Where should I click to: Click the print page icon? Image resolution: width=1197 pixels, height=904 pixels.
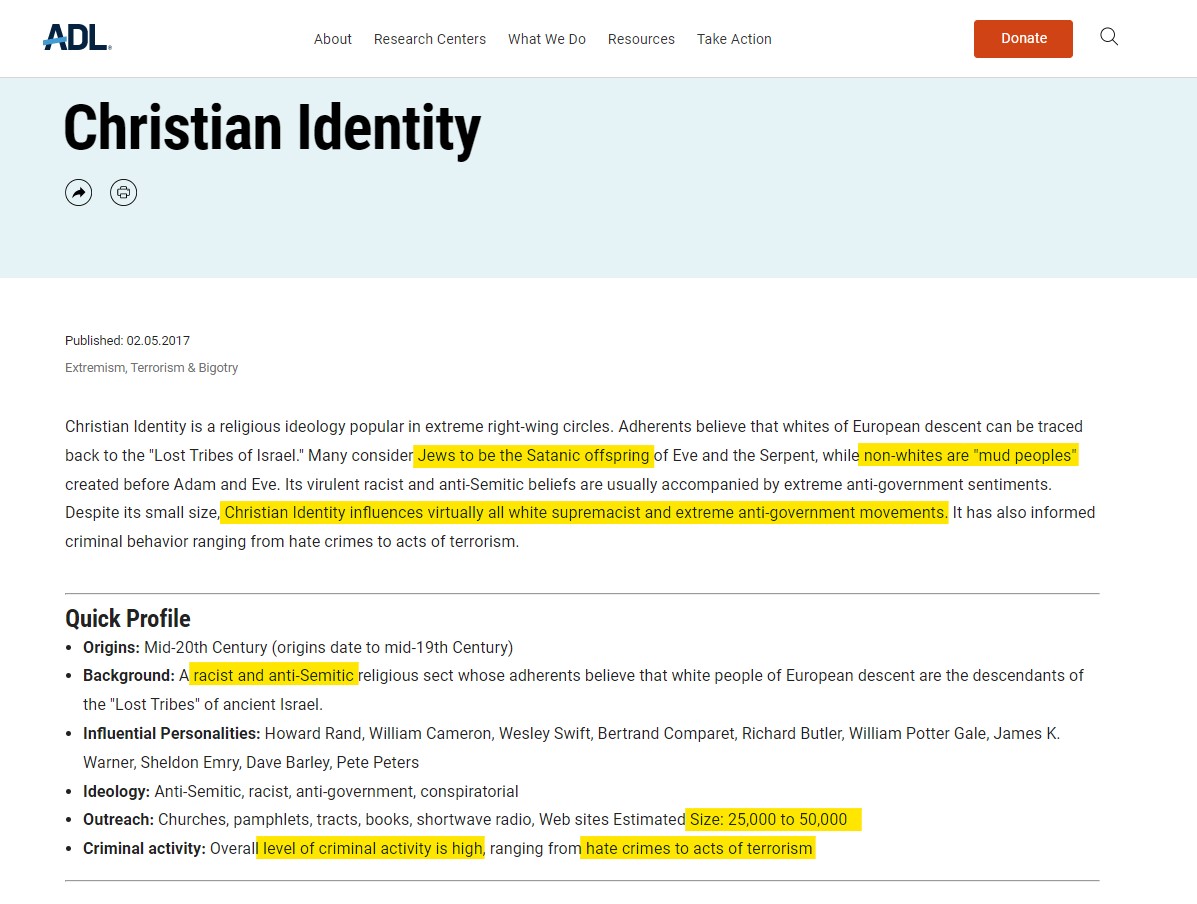124,192
